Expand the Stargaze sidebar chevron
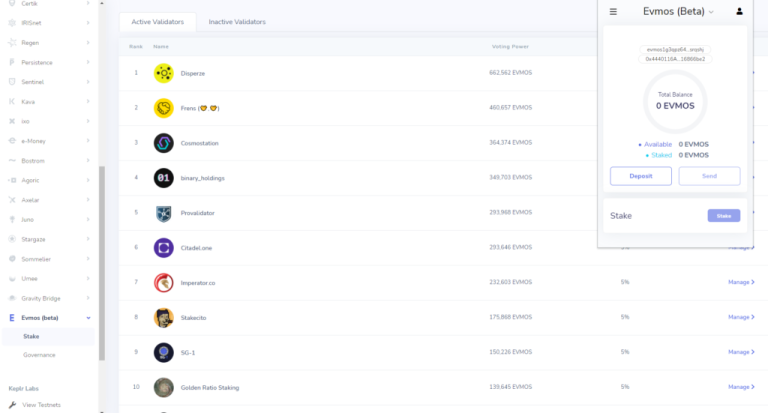The image size is (768, 413). tap(88, 239)
